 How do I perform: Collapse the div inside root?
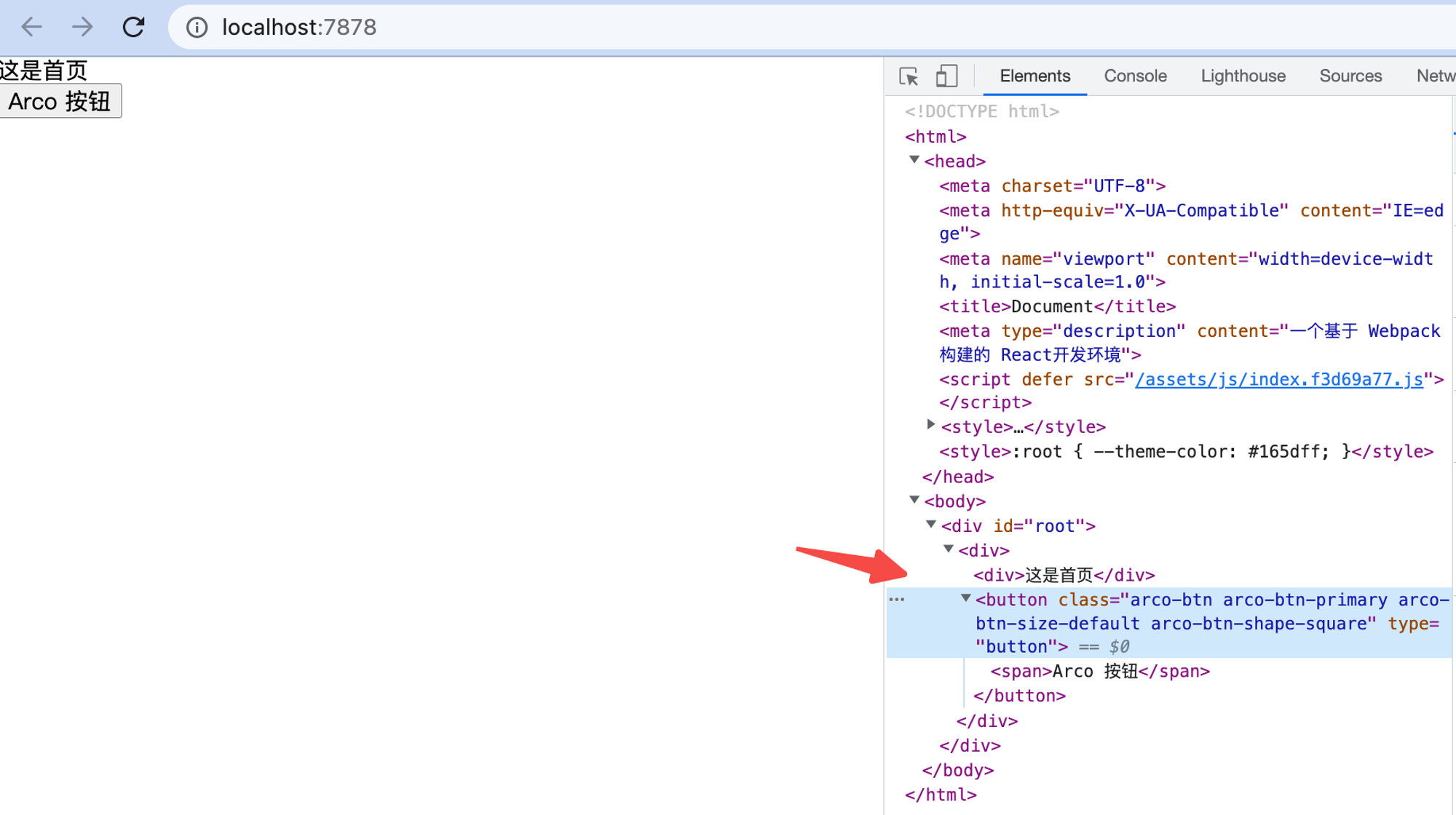tap(948, 549)
